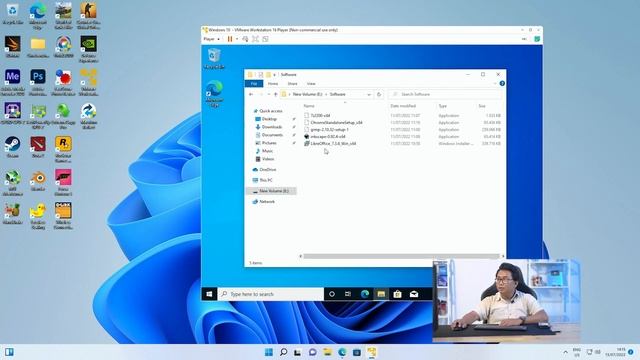Select the gimp setup file
Screen dimensions: 640x360
(x=329, y=129)
